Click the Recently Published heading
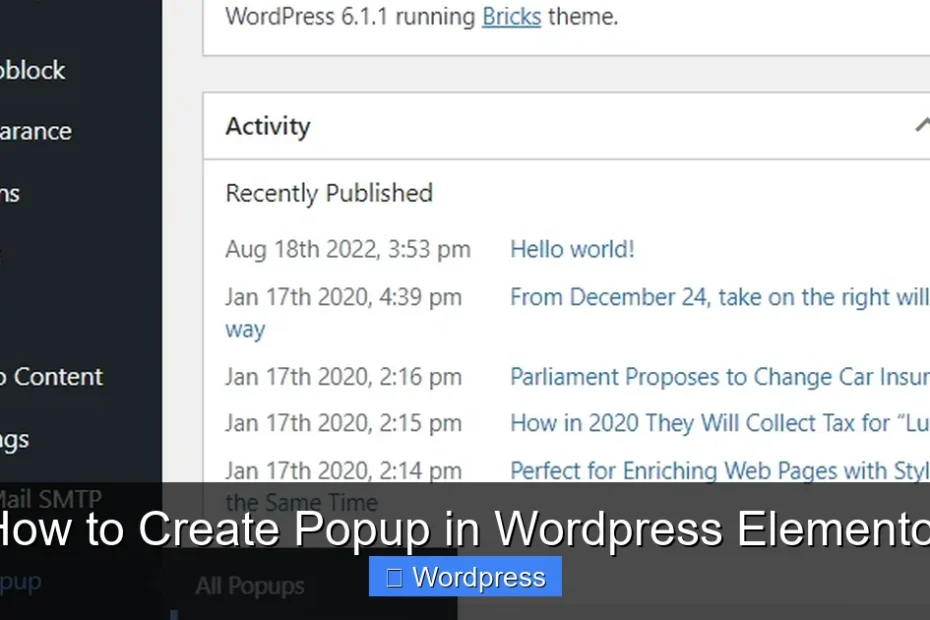Image resolution: width=930 pixels, height=620 pixels. 329,193
